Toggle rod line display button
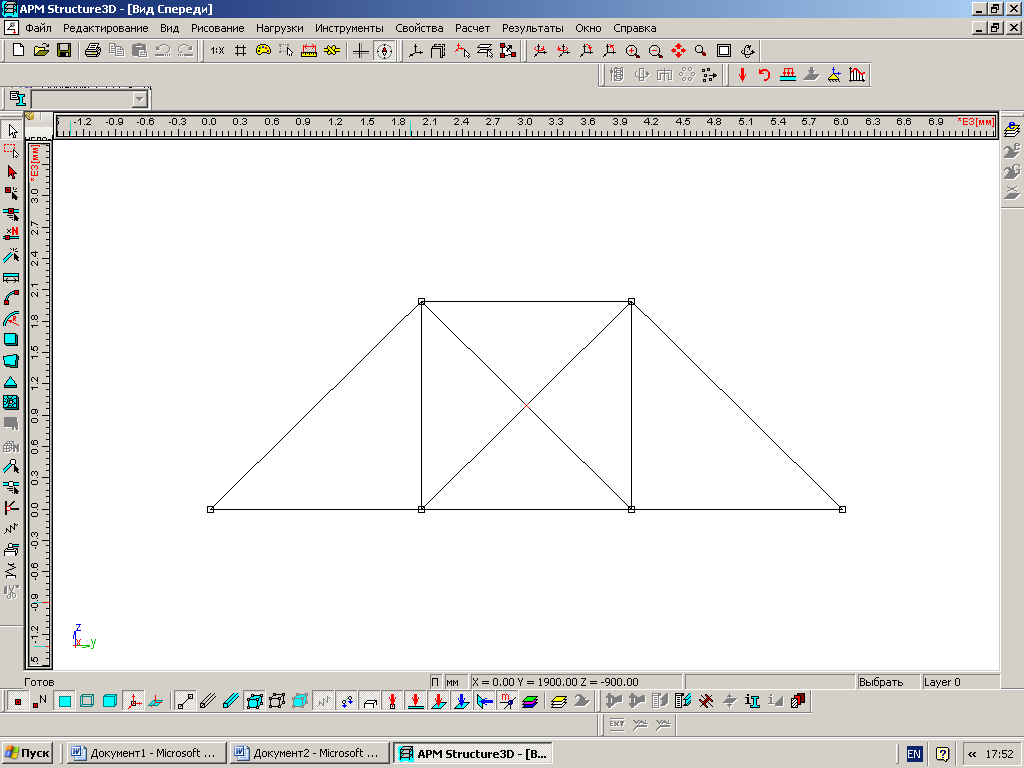Viewport: 1024px width, 768px height. click(185, 701)
